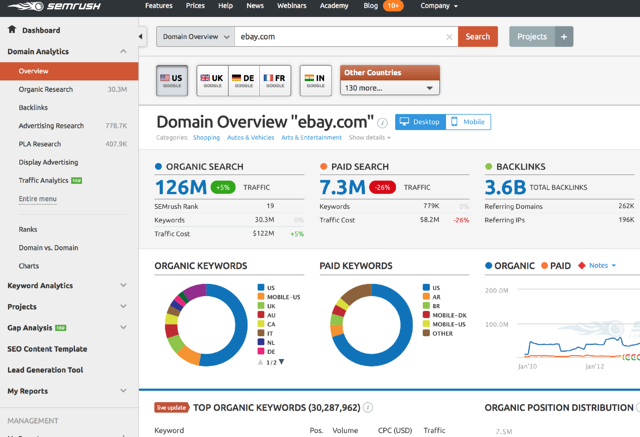
Task: Select the FR Google database
Action: (x=275, y=80)
